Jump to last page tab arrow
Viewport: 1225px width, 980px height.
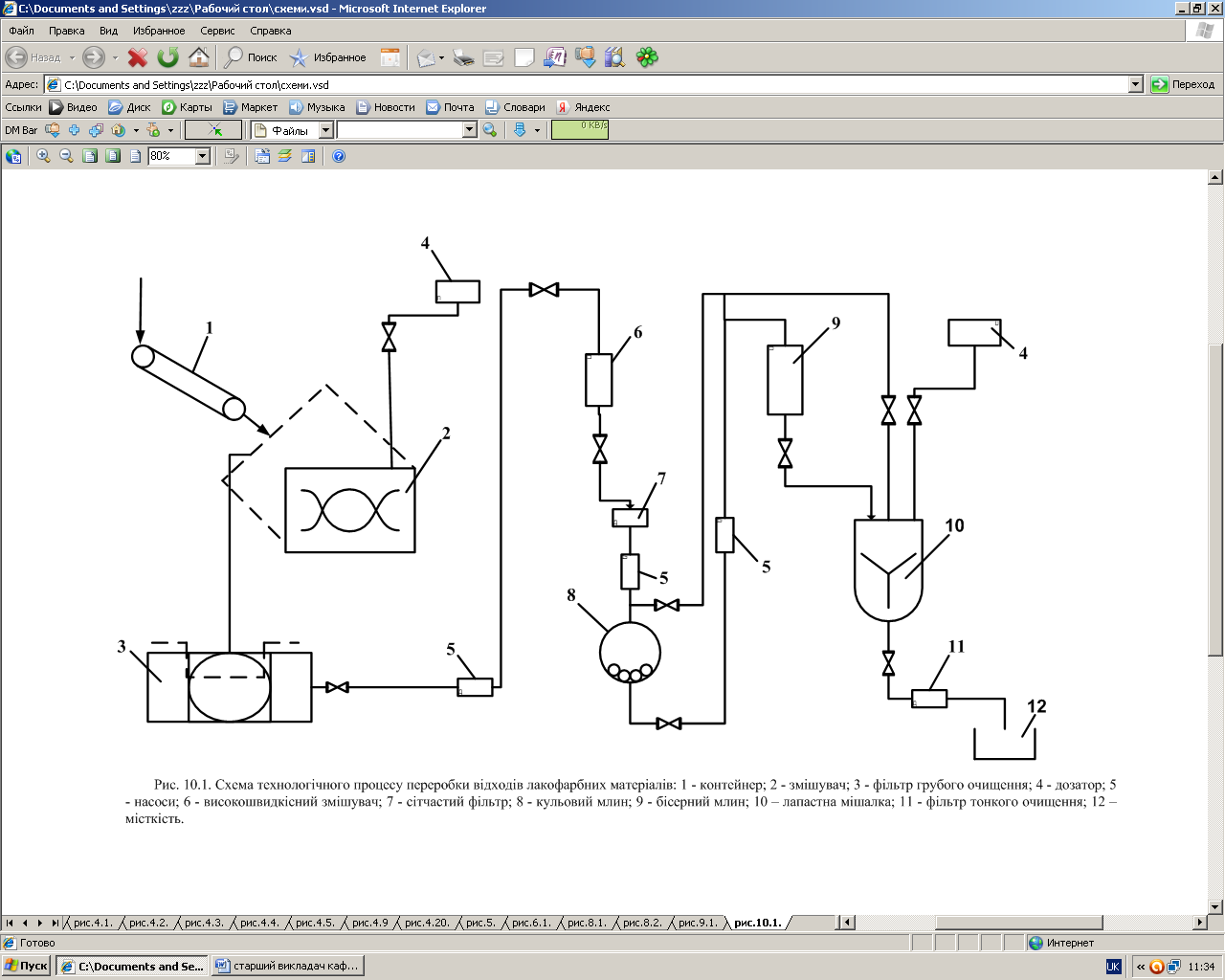(x=56, y=923)
